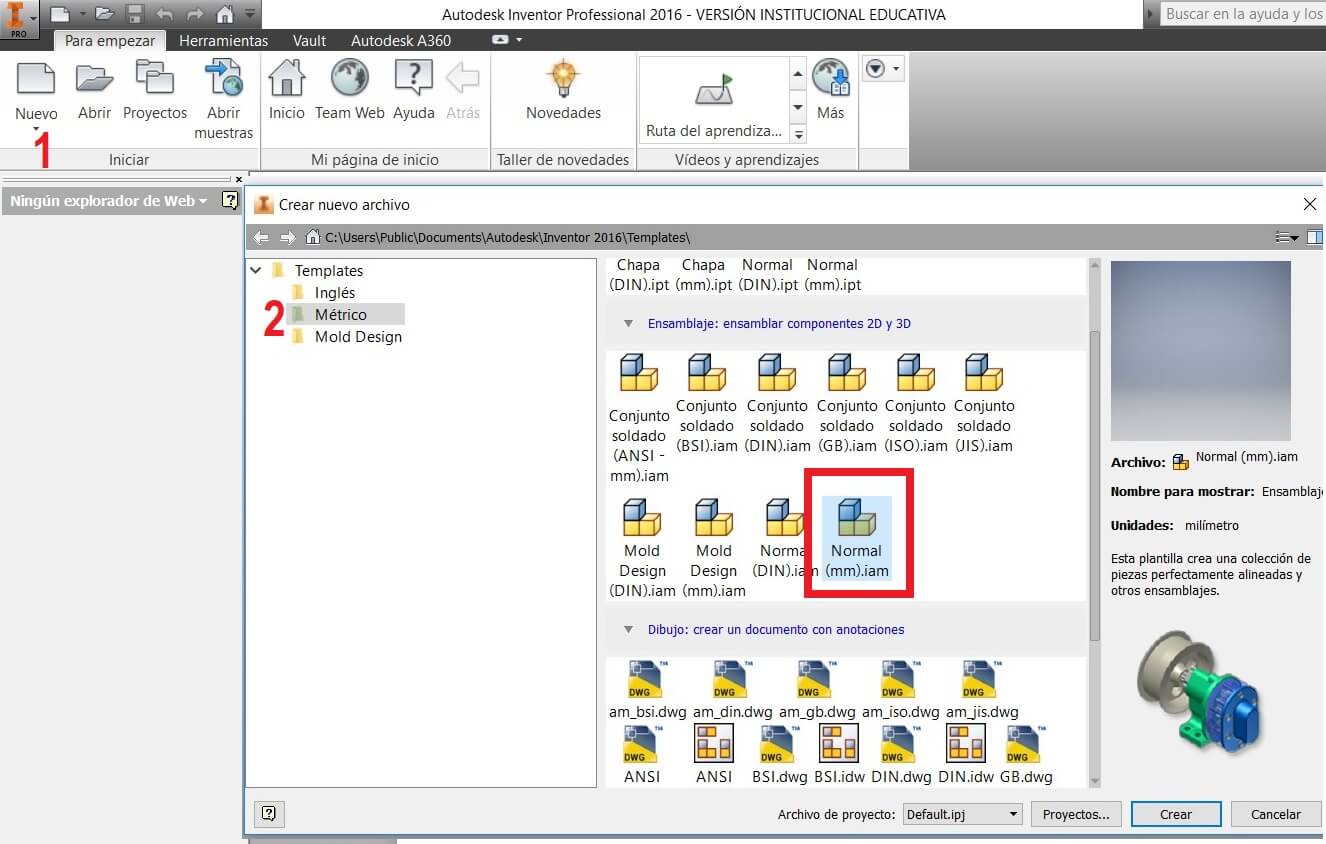Select Mold Design (mm).iam template
The image size is (1326, 844).
(x=714, y=549)
